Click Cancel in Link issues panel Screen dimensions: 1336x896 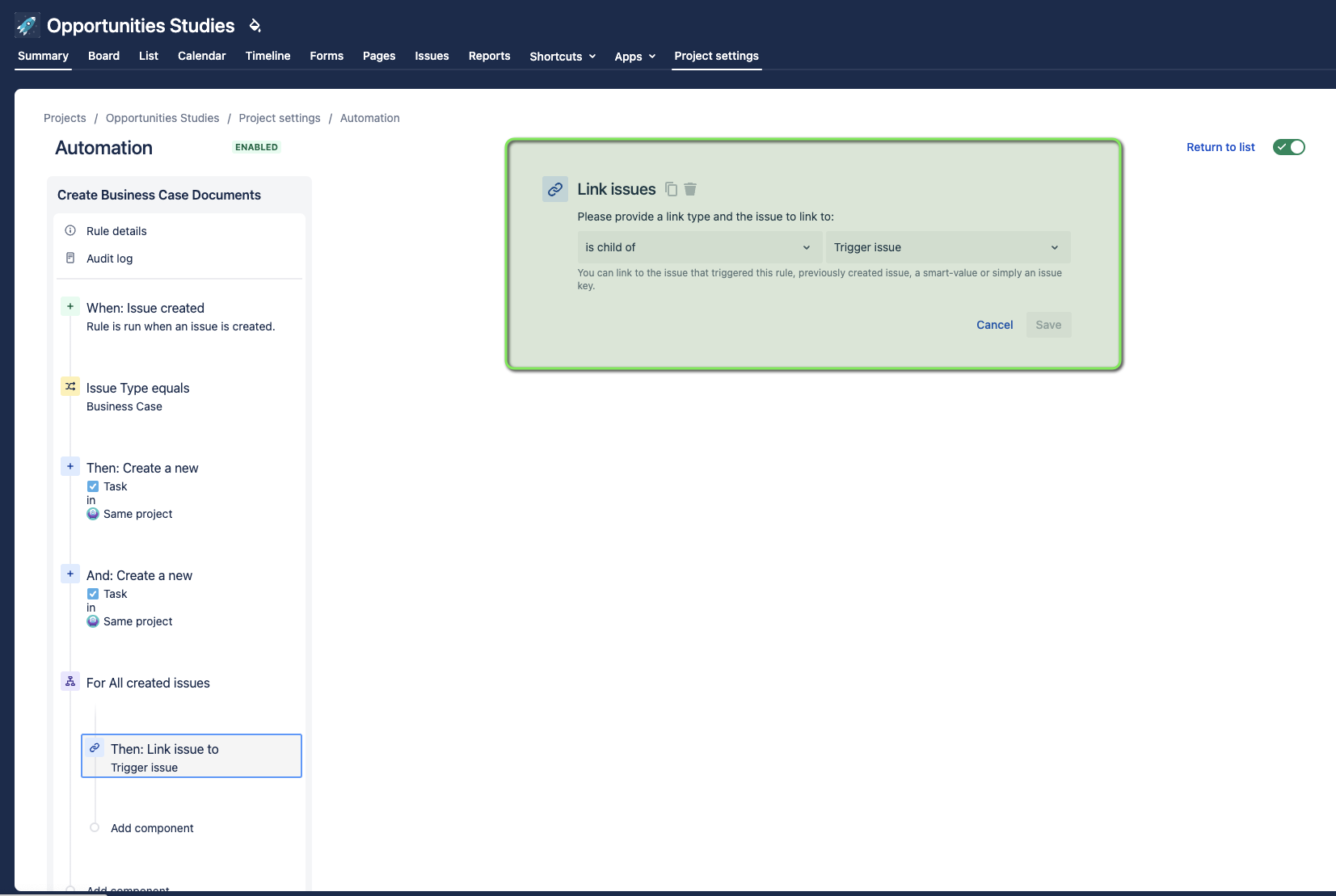click(x=994, y=325)
